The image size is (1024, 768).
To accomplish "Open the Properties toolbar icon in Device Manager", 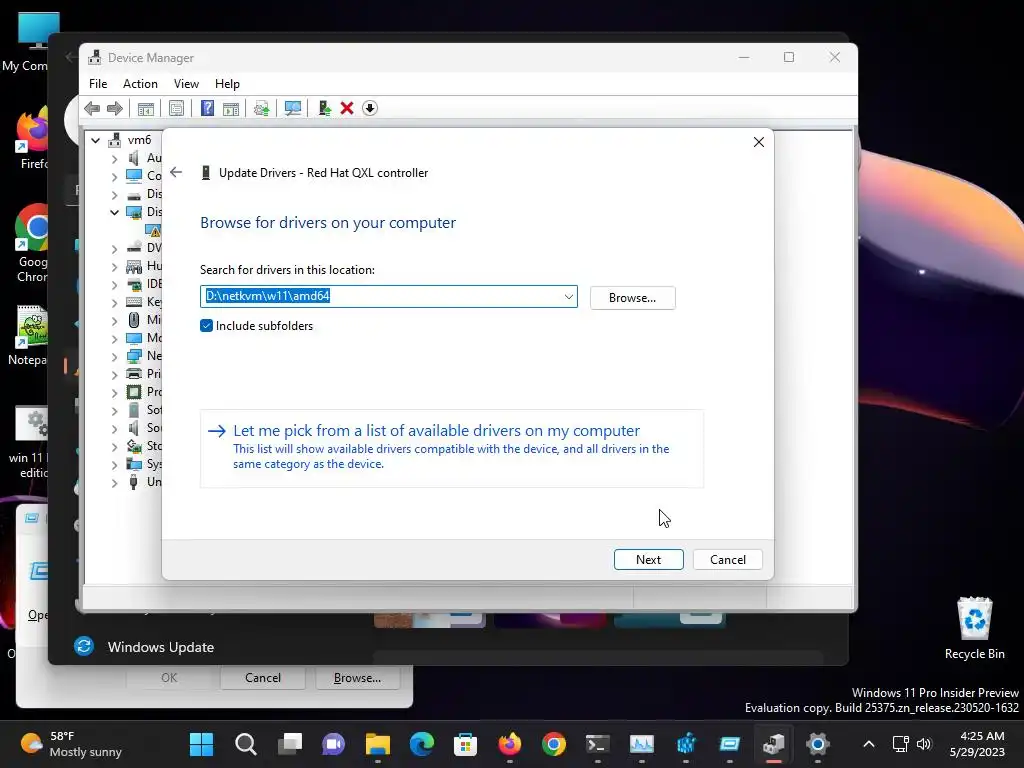I will pos(176,108).
